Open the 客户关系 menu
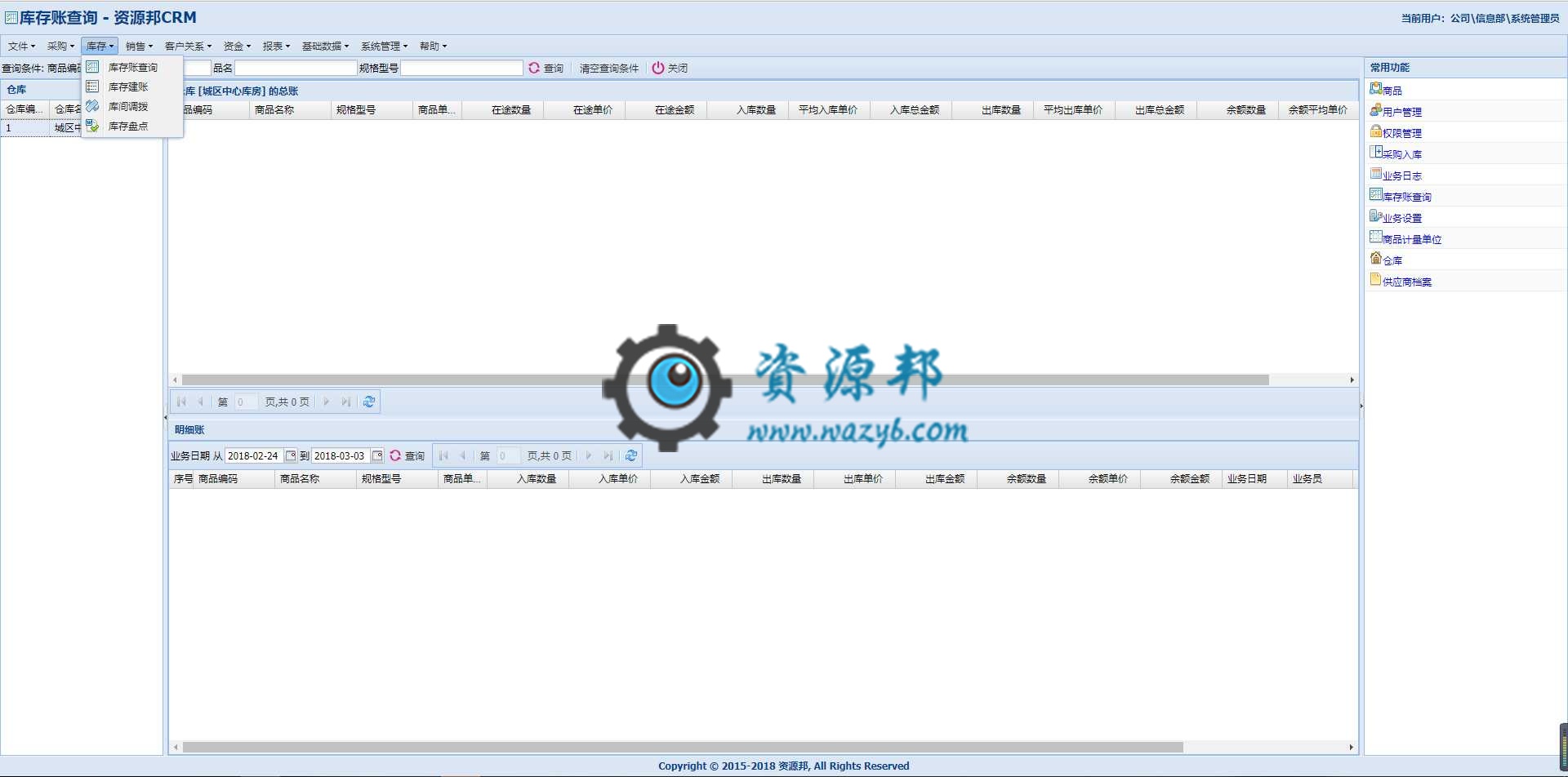This screenshot has height=777, width=1568. 188,46
